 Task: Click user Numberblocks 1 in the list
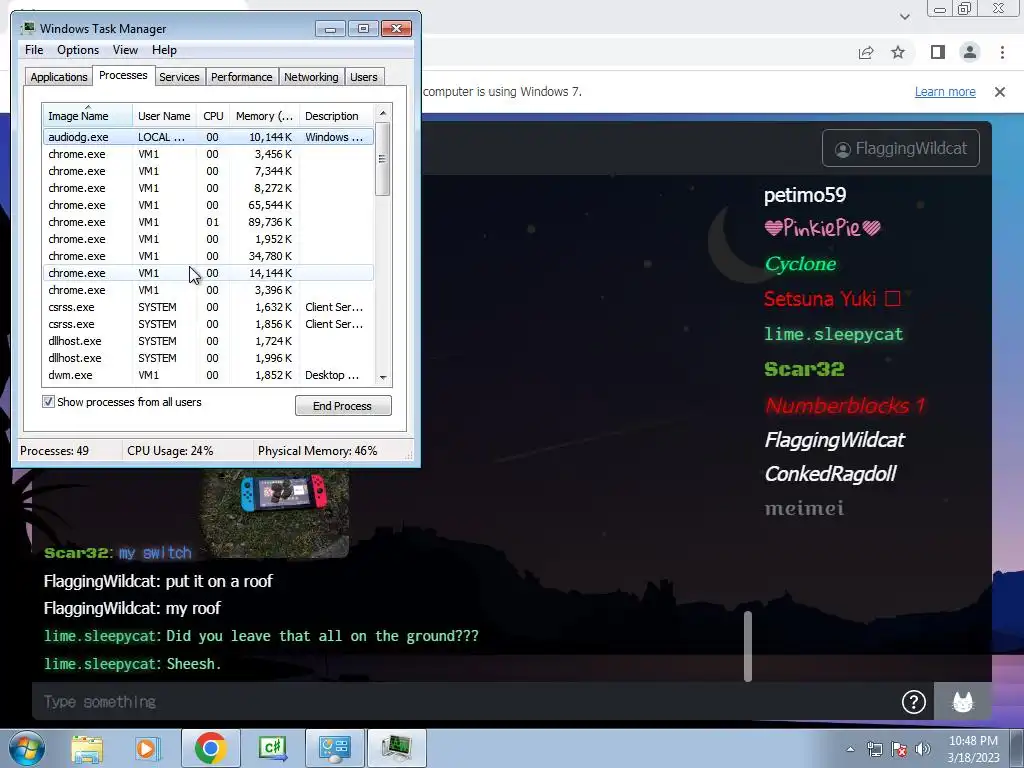click(845, 406)
